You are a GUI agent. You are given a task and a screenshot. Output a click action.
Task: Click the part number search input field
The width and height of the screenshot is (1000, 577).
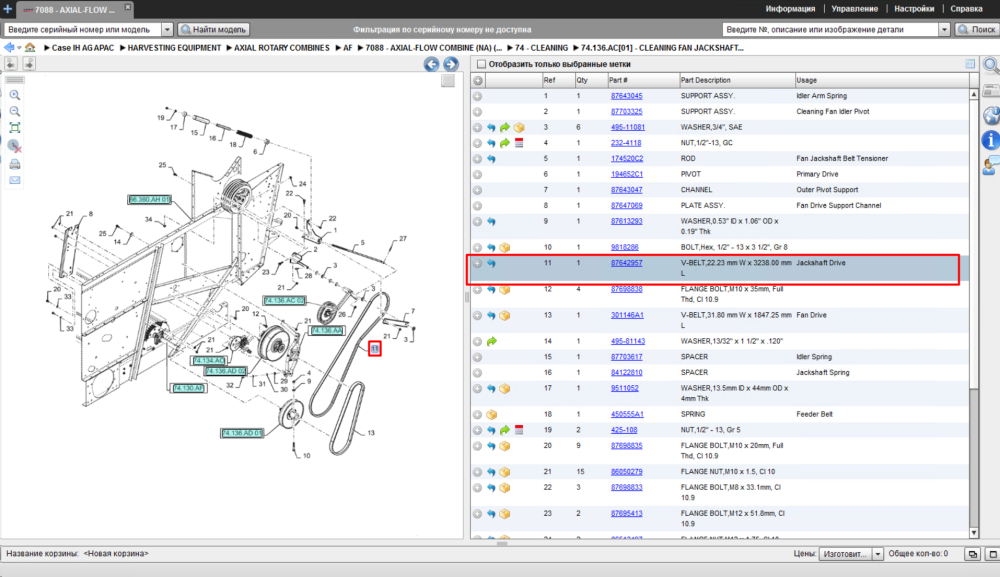click(831, 29)
